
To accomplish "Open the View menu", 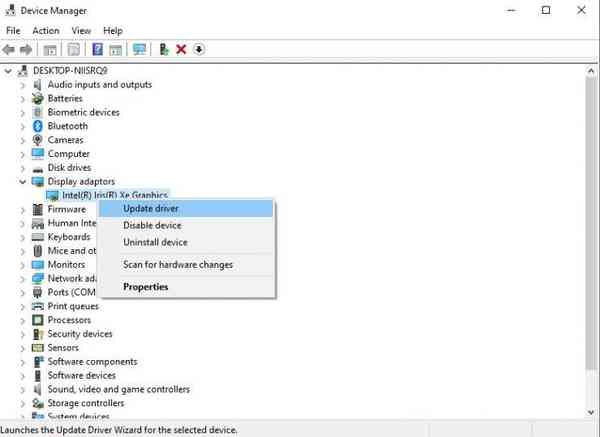I will pyautogui.click(x=79, y=30).
